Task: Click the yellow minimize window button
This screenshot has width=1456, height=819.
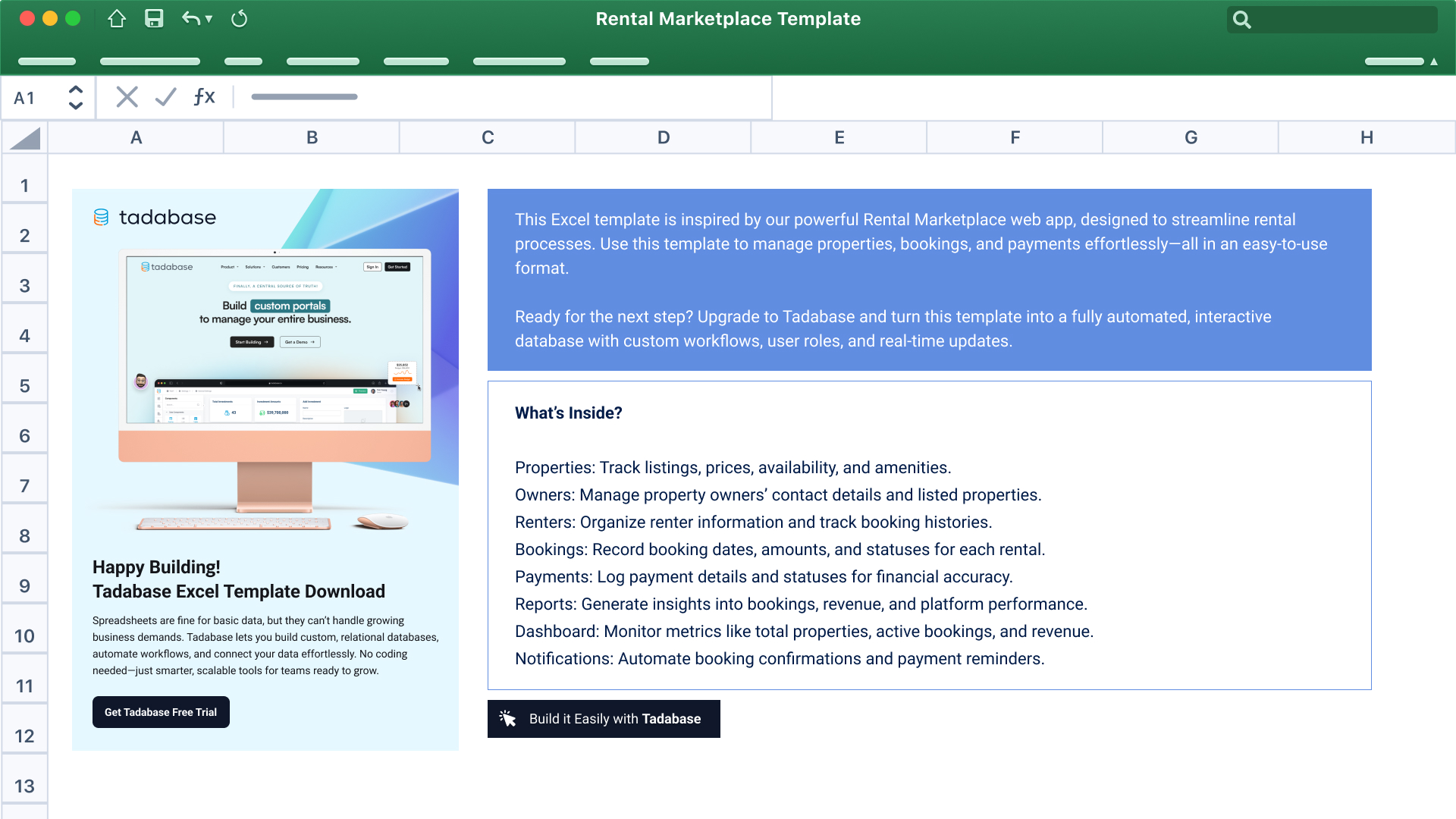Action: coord(50,19)
